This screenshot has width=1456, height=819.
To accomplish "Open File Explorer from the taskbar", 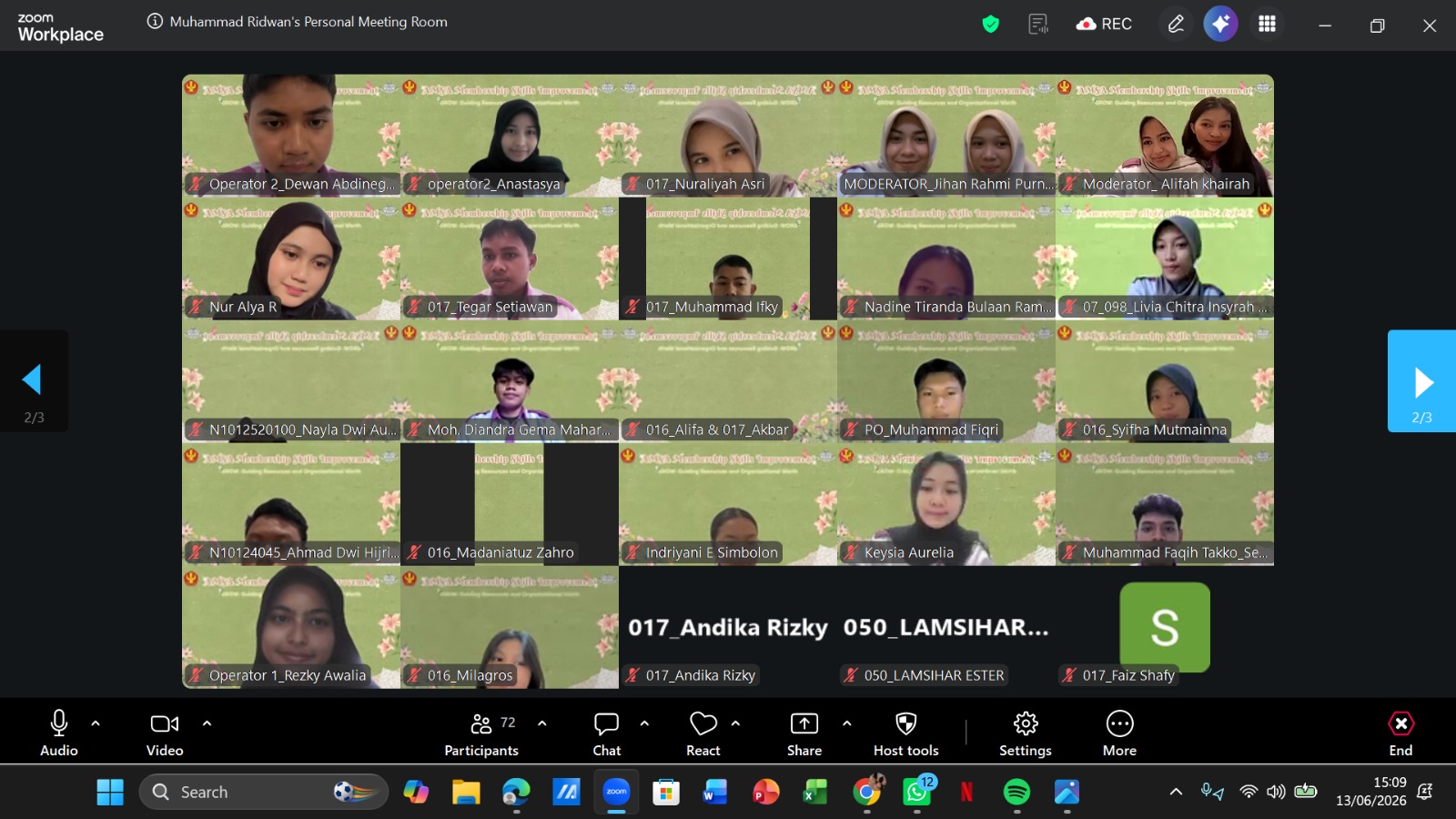I will pyautogui.click(x=466, y=792).
